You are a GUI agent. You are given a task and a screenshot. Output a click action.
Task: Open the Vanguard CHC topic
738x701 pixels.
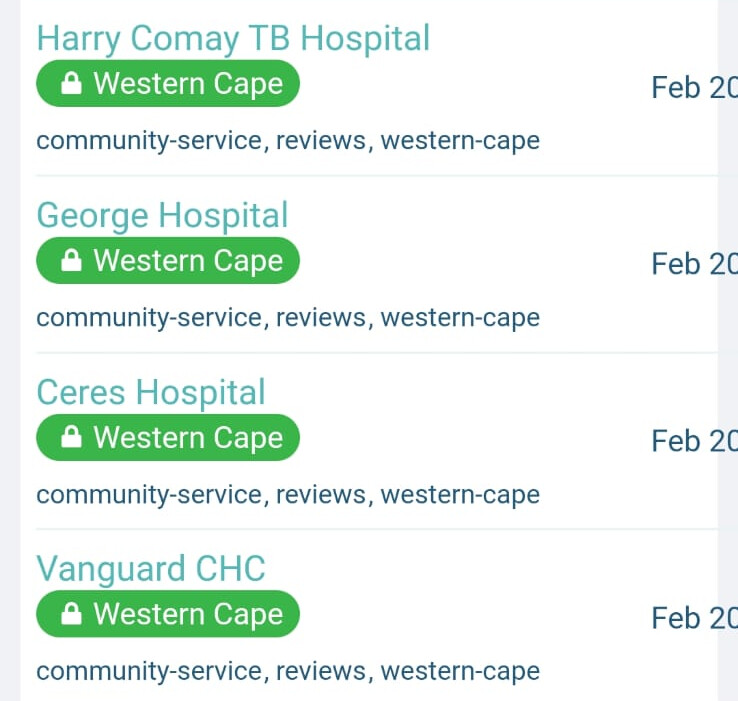coord(151,569)
